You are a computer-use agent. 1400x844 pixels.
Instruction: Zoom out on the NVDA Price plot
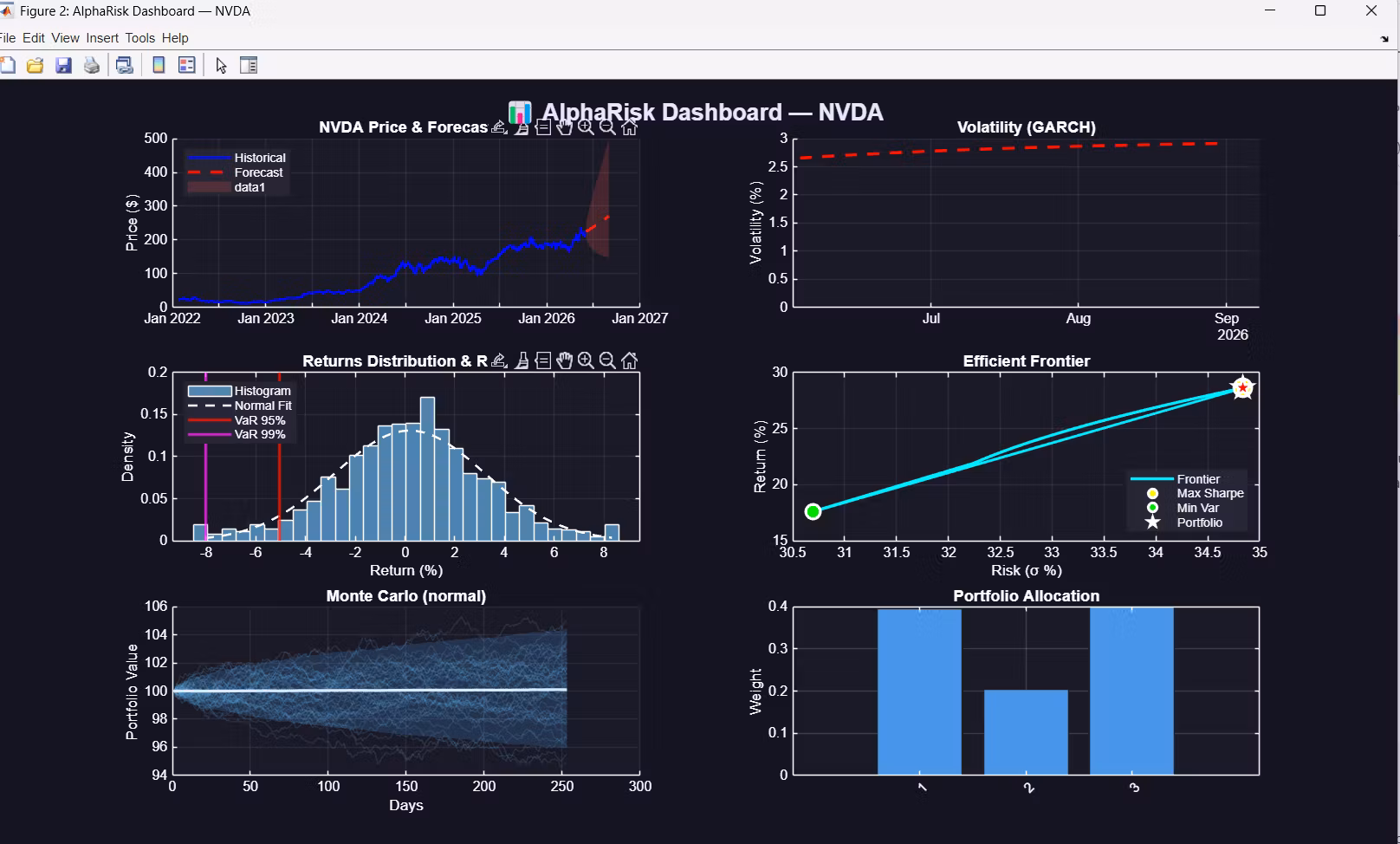tap(608, 127)
